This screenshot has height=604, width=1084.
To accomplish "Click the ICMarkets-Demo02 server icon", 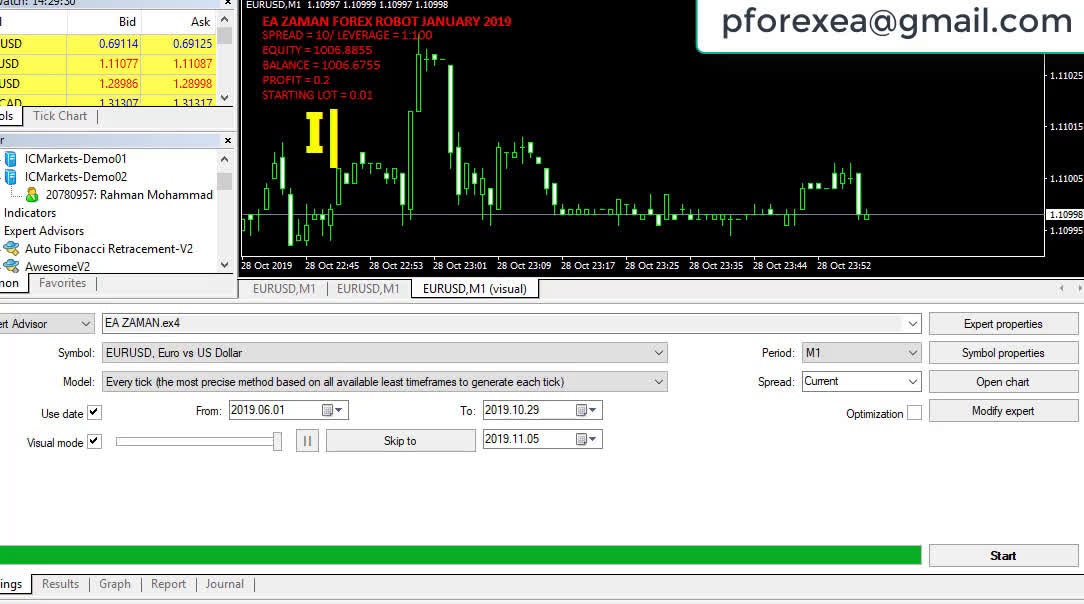I will [10, 177].
